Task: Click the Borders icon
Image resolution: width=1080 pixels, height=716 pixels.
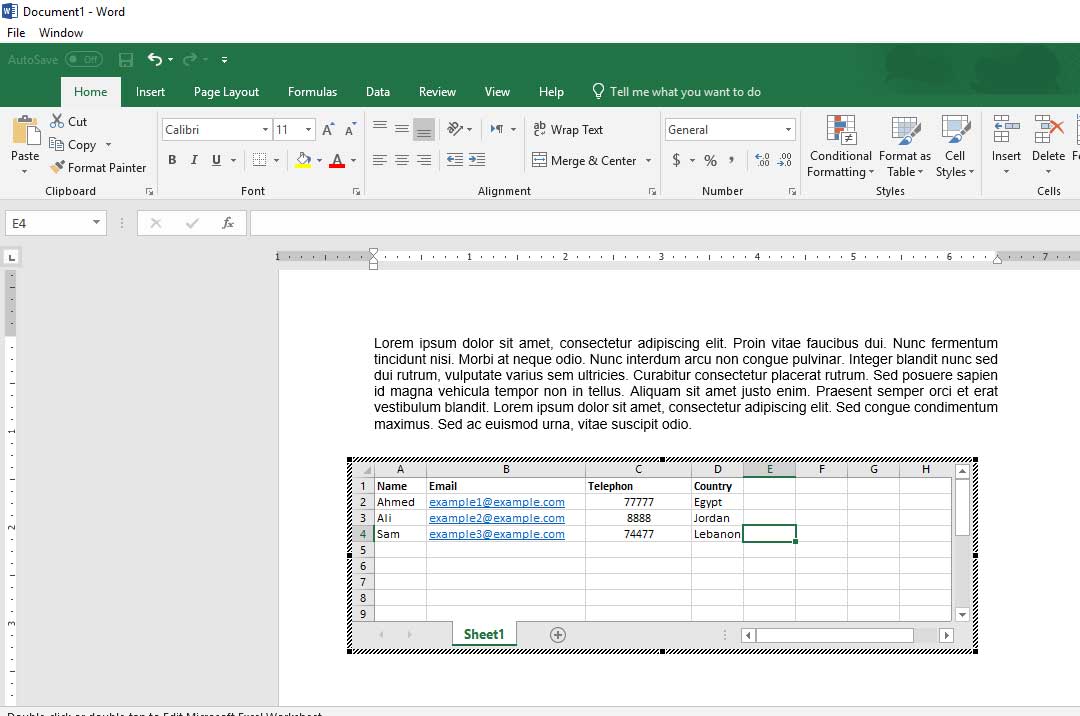Action: coord(259,160)
